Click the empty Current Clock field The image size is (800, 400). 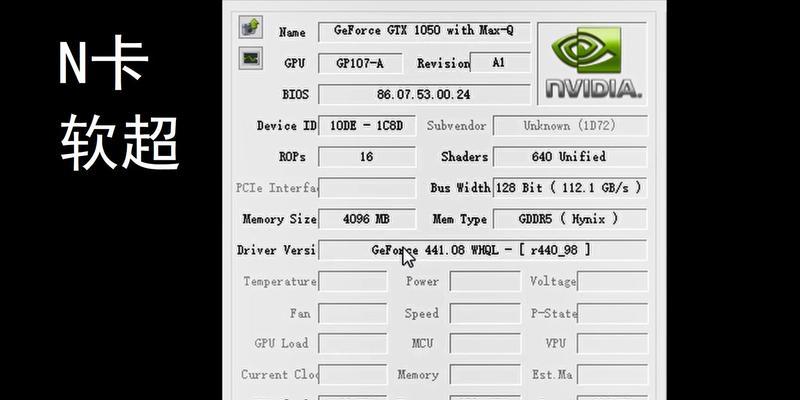353,374
